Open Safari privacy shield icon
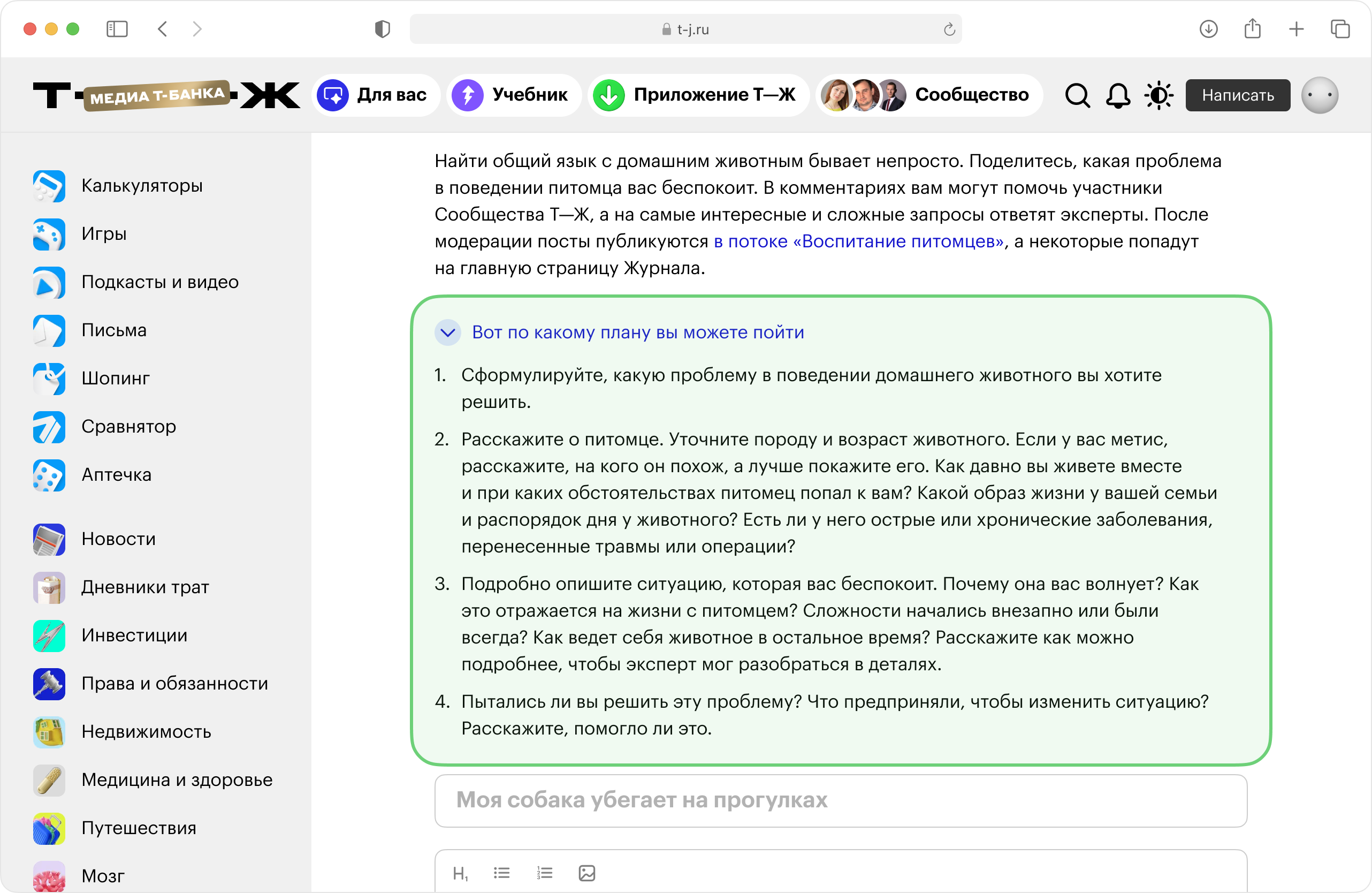 [x=382, y=29]
